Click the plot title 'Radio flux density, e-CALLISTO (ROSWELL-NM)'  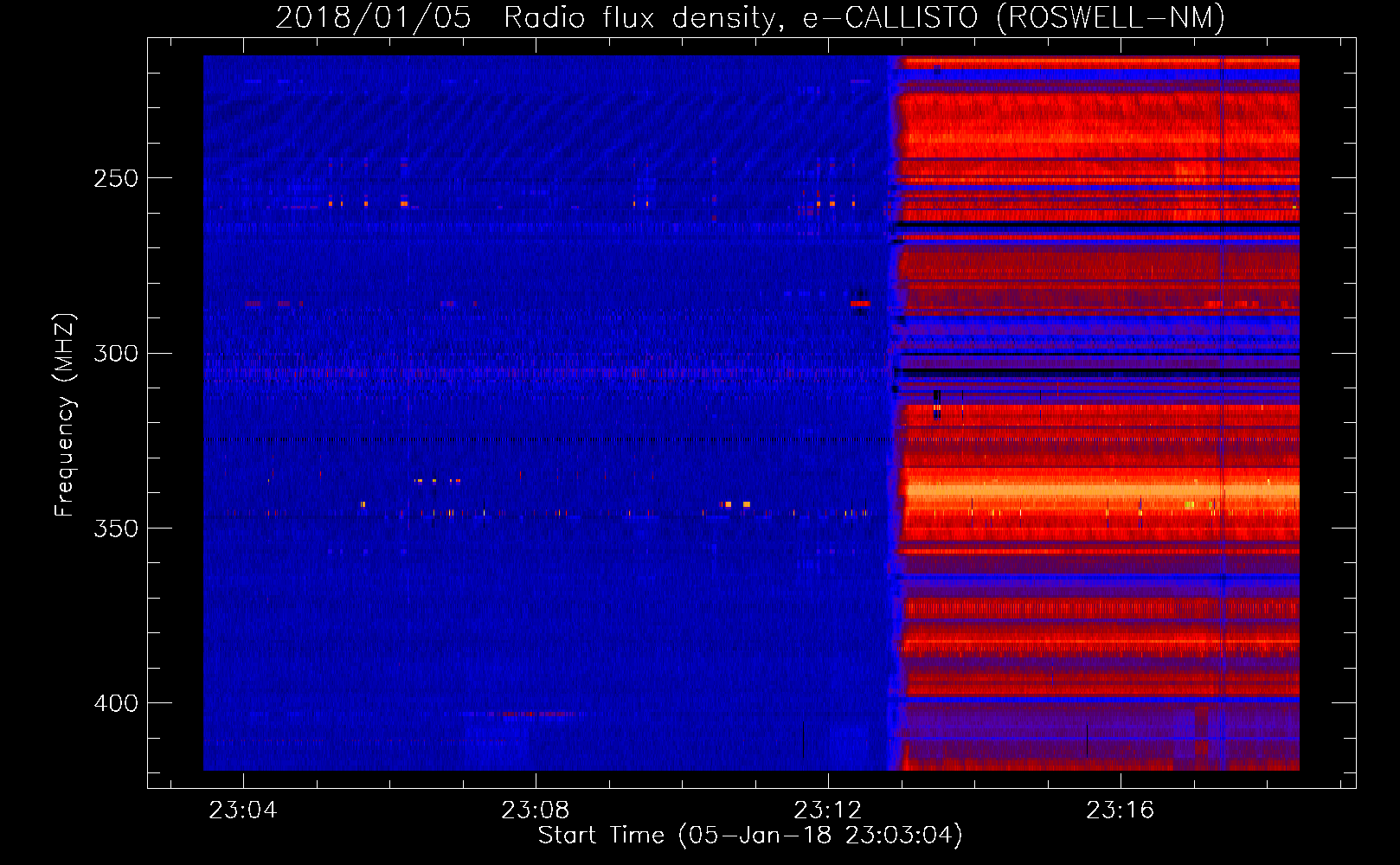pyautogui.click(x=864, y=17)
